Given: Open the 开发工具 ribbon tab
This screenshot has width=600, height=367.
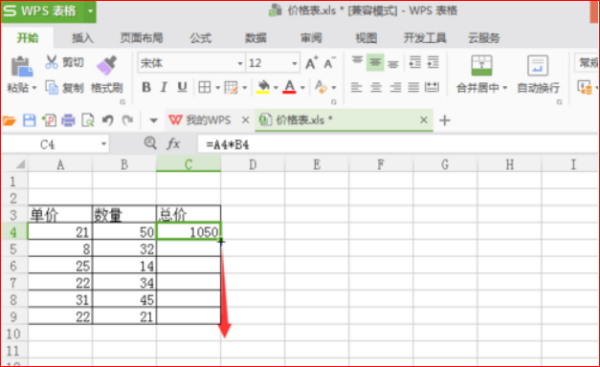Looking at the screenshot, I should point(425,38).
